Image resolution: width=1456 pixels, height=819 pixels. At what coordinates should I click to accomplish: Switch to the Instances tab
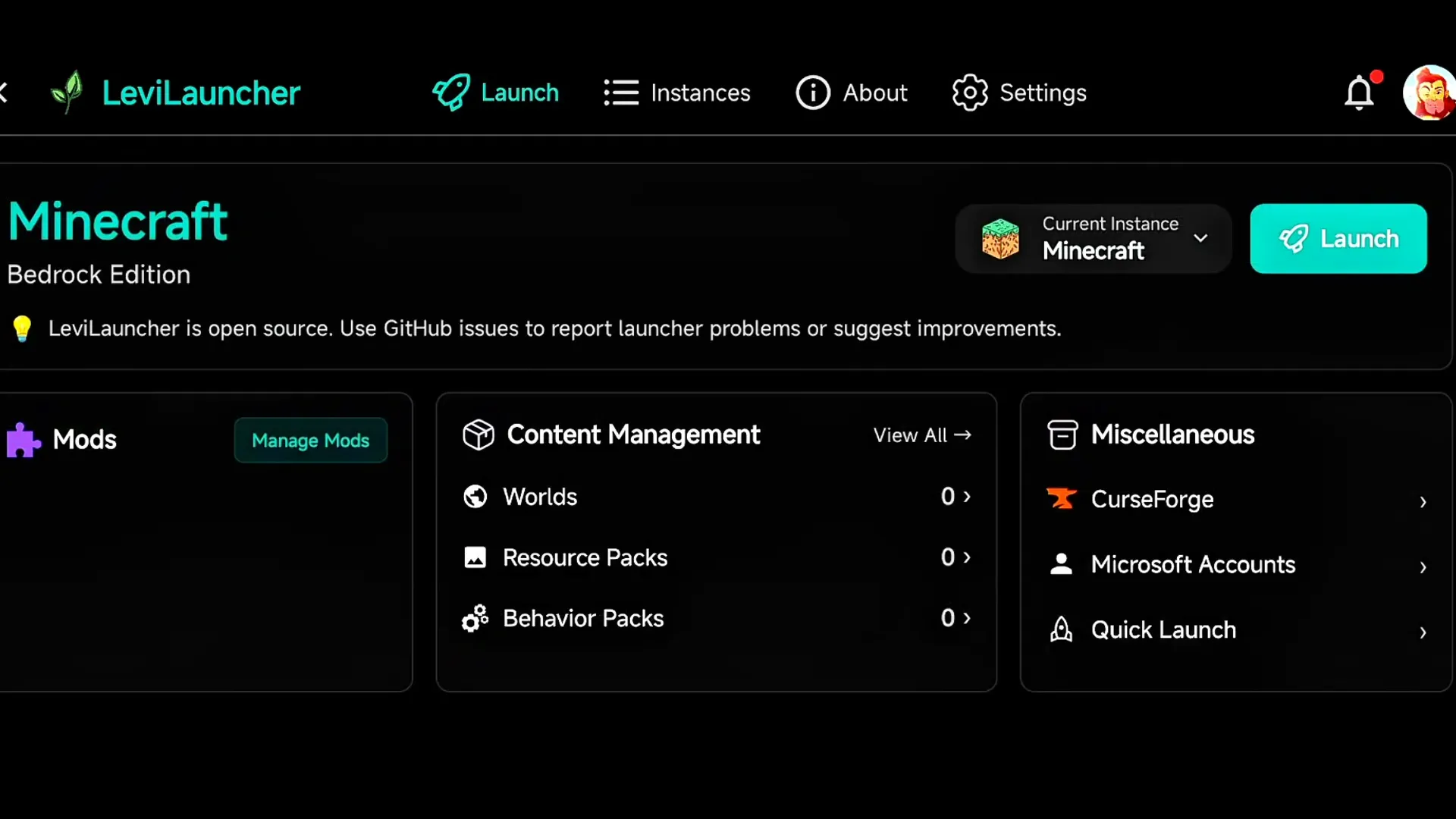click(677, 93)
